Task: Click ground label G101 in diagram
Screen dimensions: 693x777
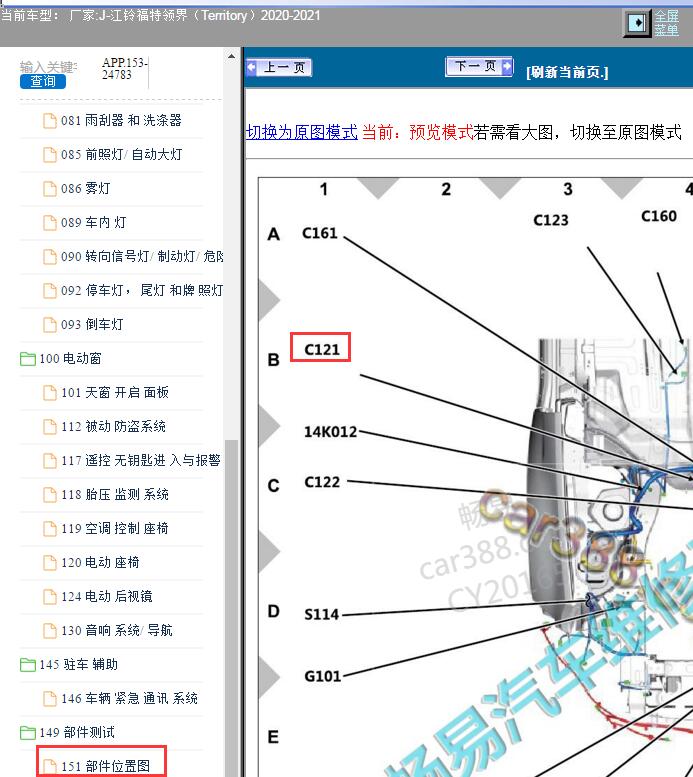Action: [x=323, y=676]
